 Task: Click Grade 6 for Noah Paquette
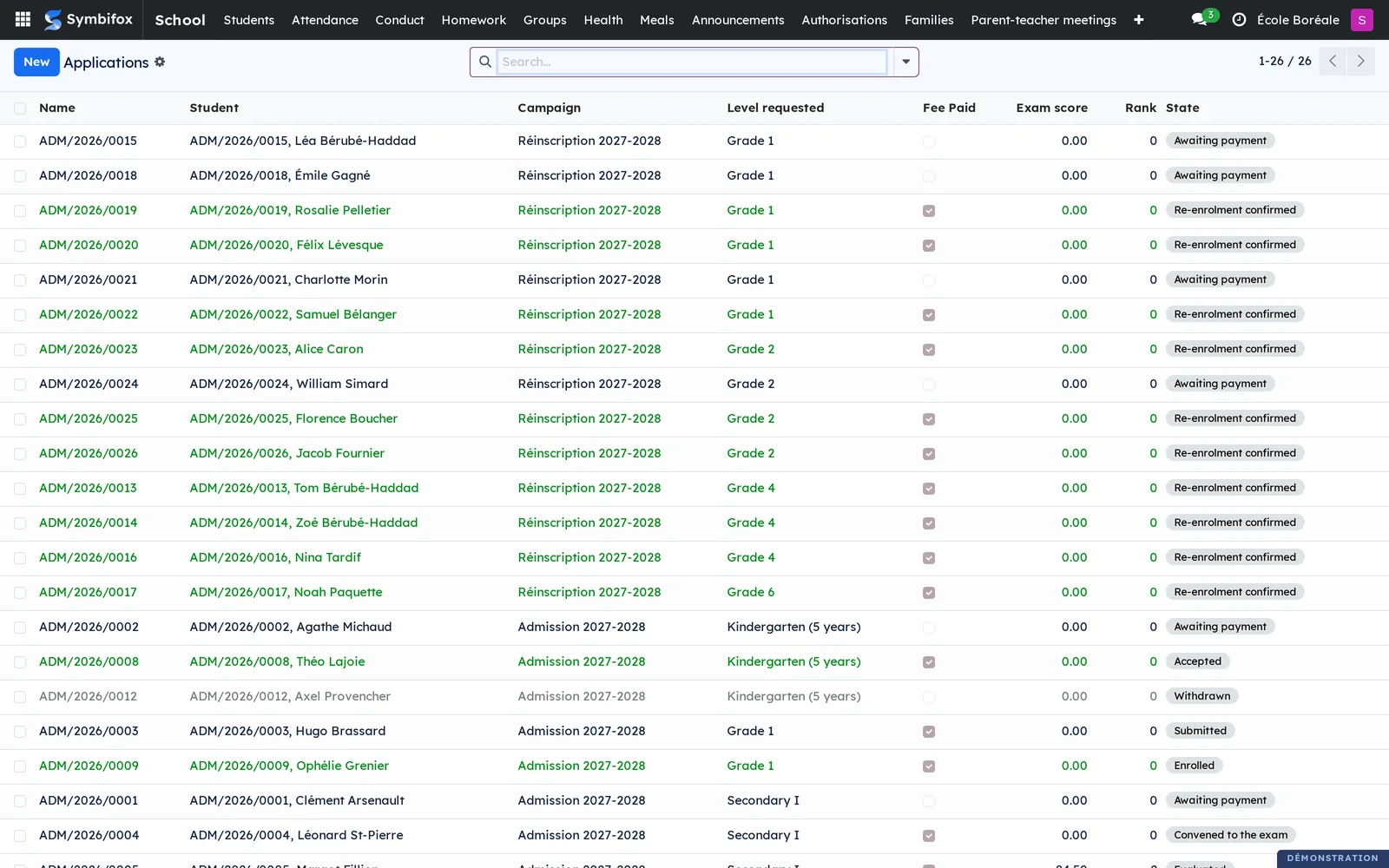pyautogui.click(x=750, y=592)
